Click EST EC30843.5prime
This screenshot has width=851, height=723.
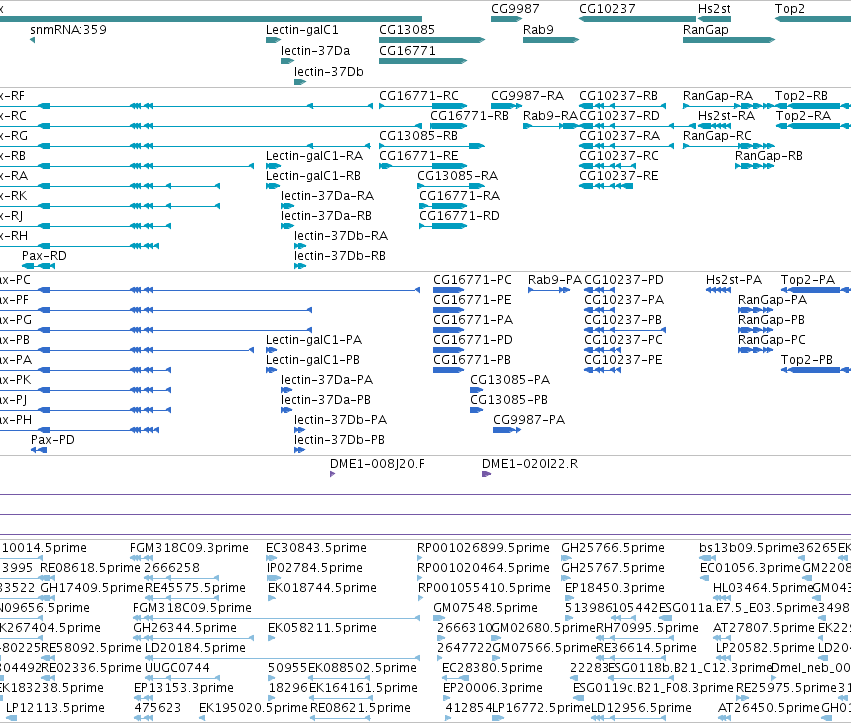coord(273,558)
